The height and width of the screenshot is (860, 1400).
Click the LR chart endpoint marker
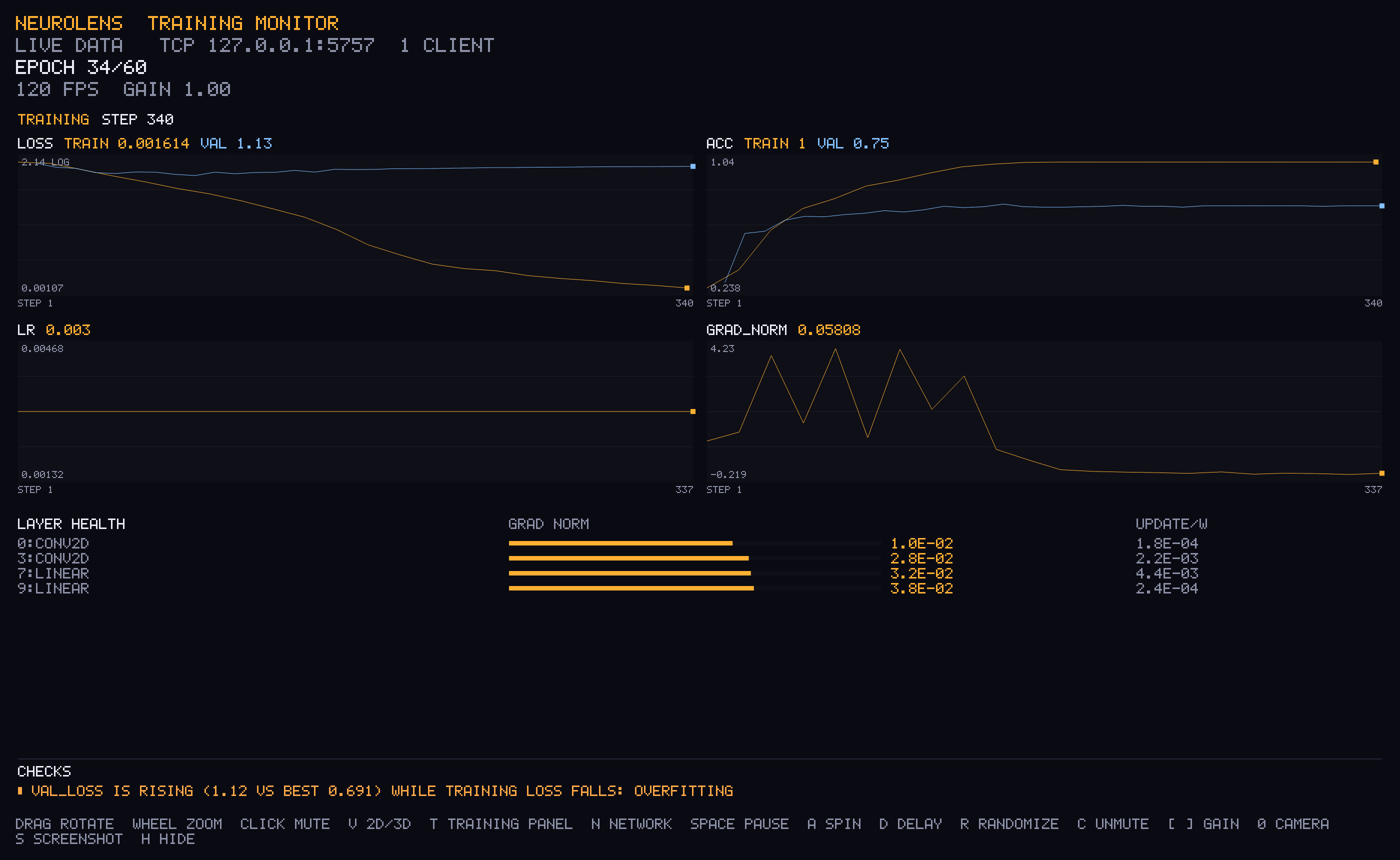(x=692, y=411)
